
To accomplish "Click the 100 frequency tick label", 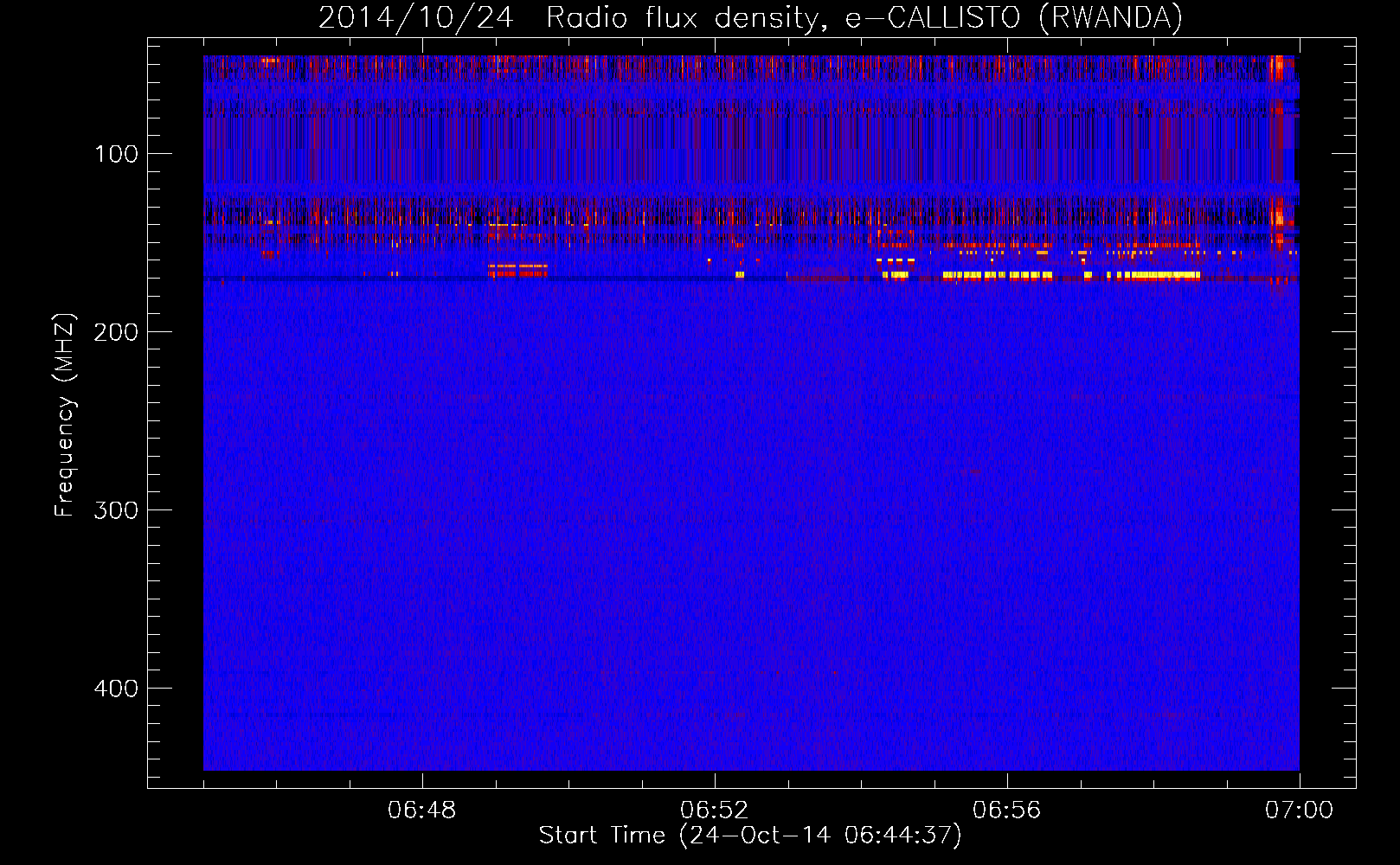I will point(116,155).
